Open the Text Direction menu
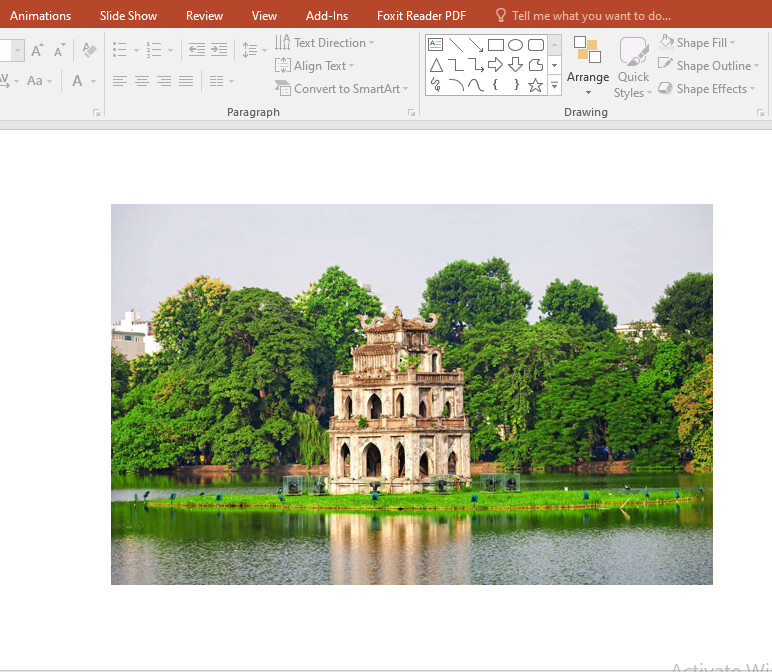Viewport: 772px width, 672px height. [324, 43]
